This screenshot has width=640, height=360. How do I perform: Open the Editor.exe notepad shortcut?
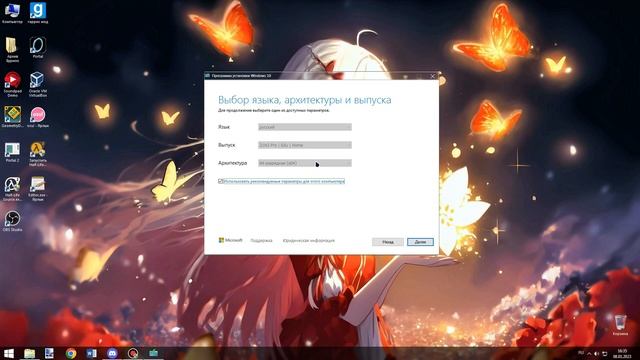(38, 188)
